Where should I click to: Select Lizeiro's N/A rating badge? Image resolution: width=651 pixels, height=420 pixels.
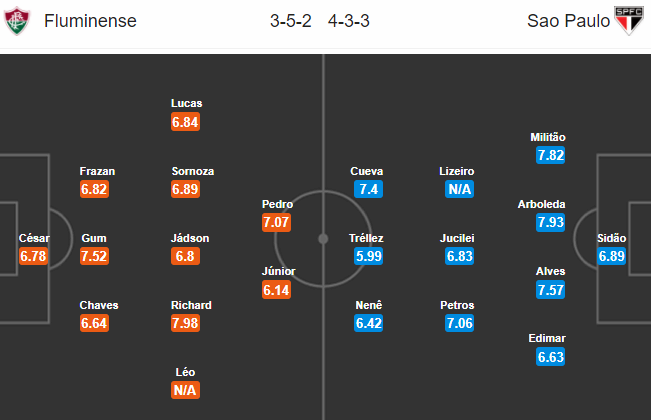459,189
